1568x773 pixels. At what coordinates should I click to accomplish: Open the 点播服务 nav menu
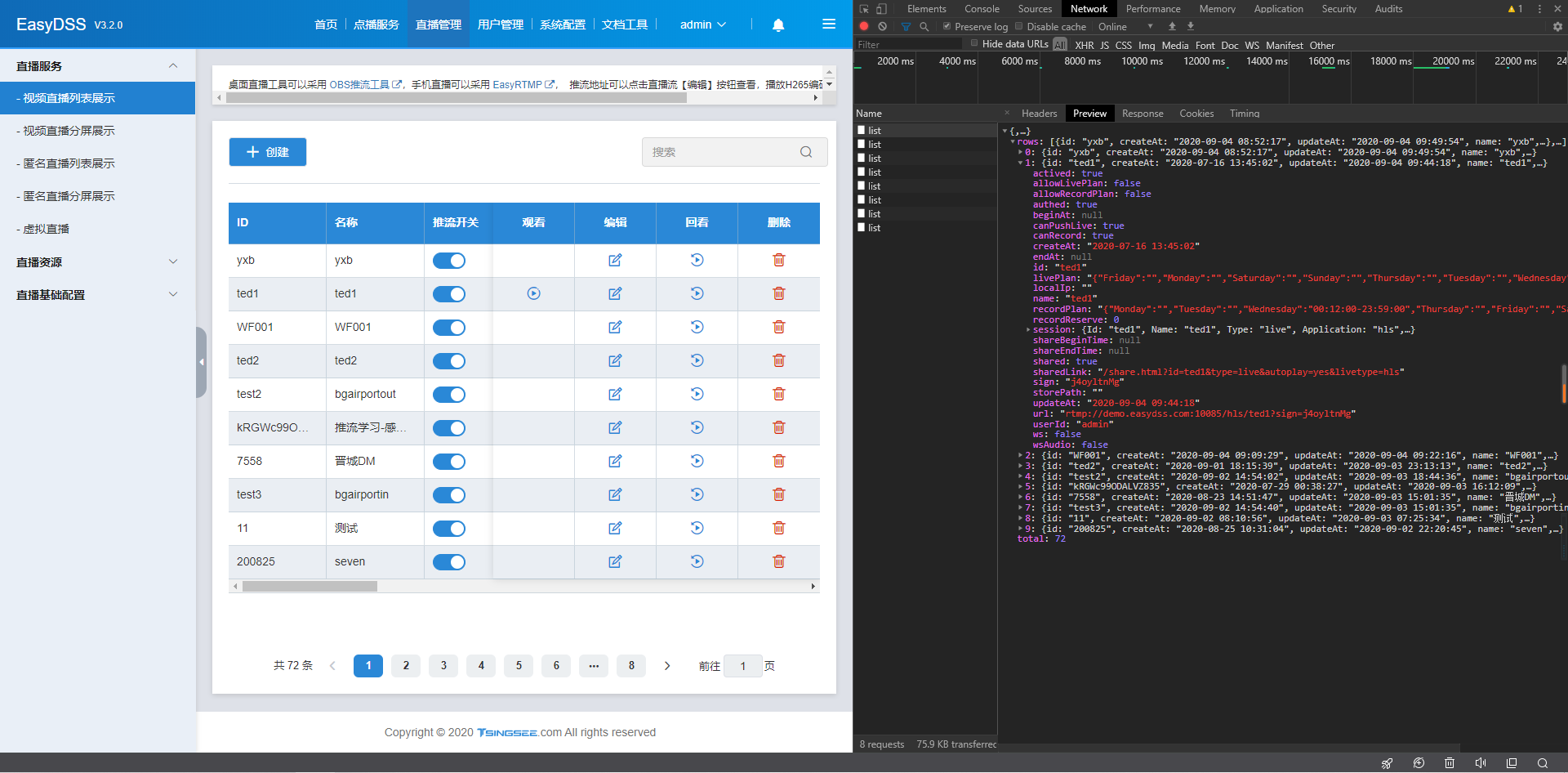376,25
